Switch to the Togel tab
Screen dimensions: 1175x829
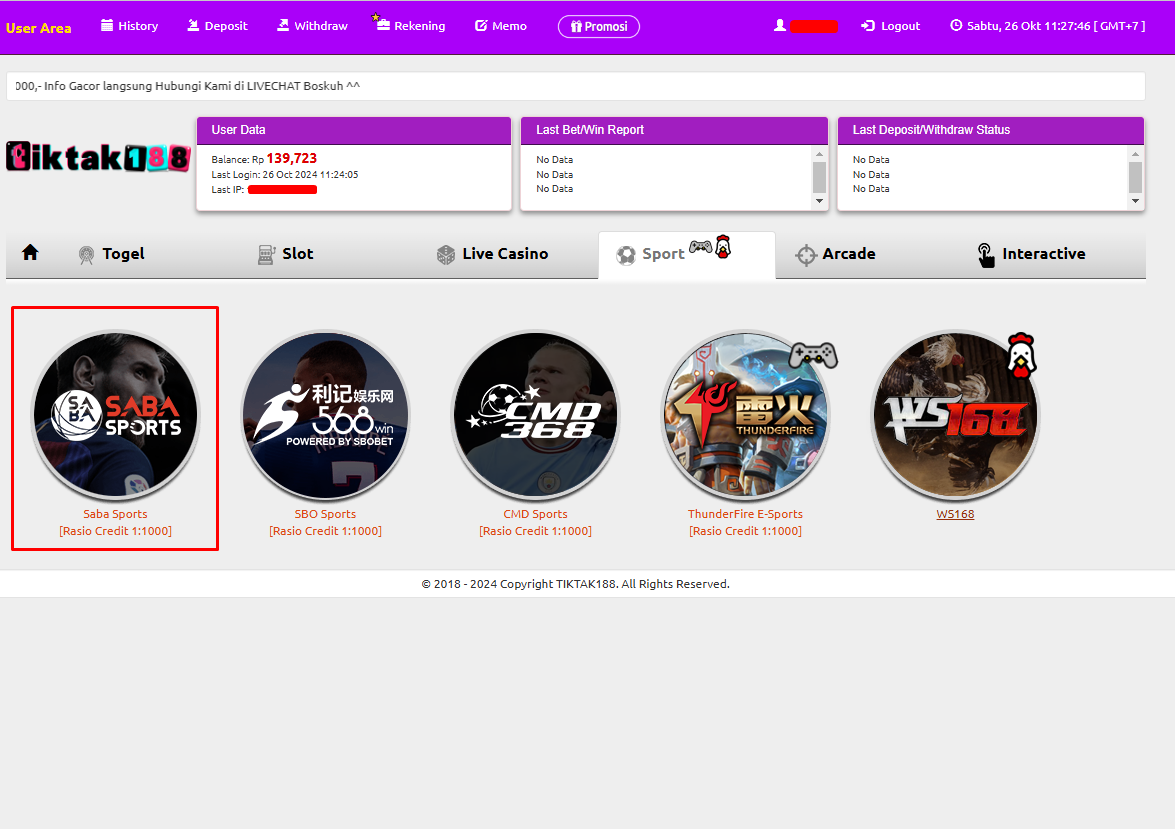112,254
